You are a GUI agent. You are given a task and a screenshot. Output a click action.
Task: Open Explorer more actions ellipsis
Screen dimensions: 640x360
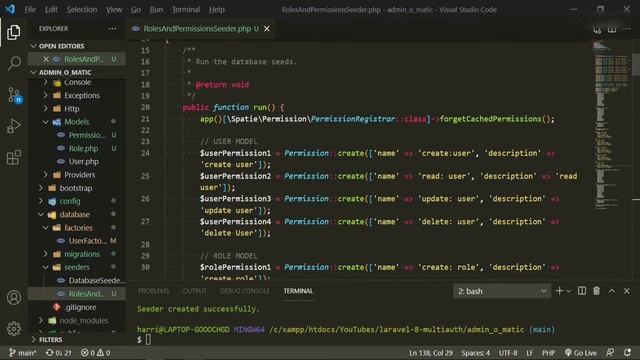click(x=112, y=29)
